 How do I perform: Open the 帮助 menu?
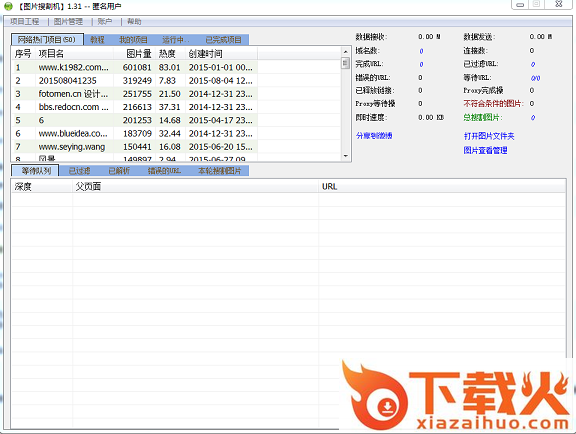(x=134, y=21)
